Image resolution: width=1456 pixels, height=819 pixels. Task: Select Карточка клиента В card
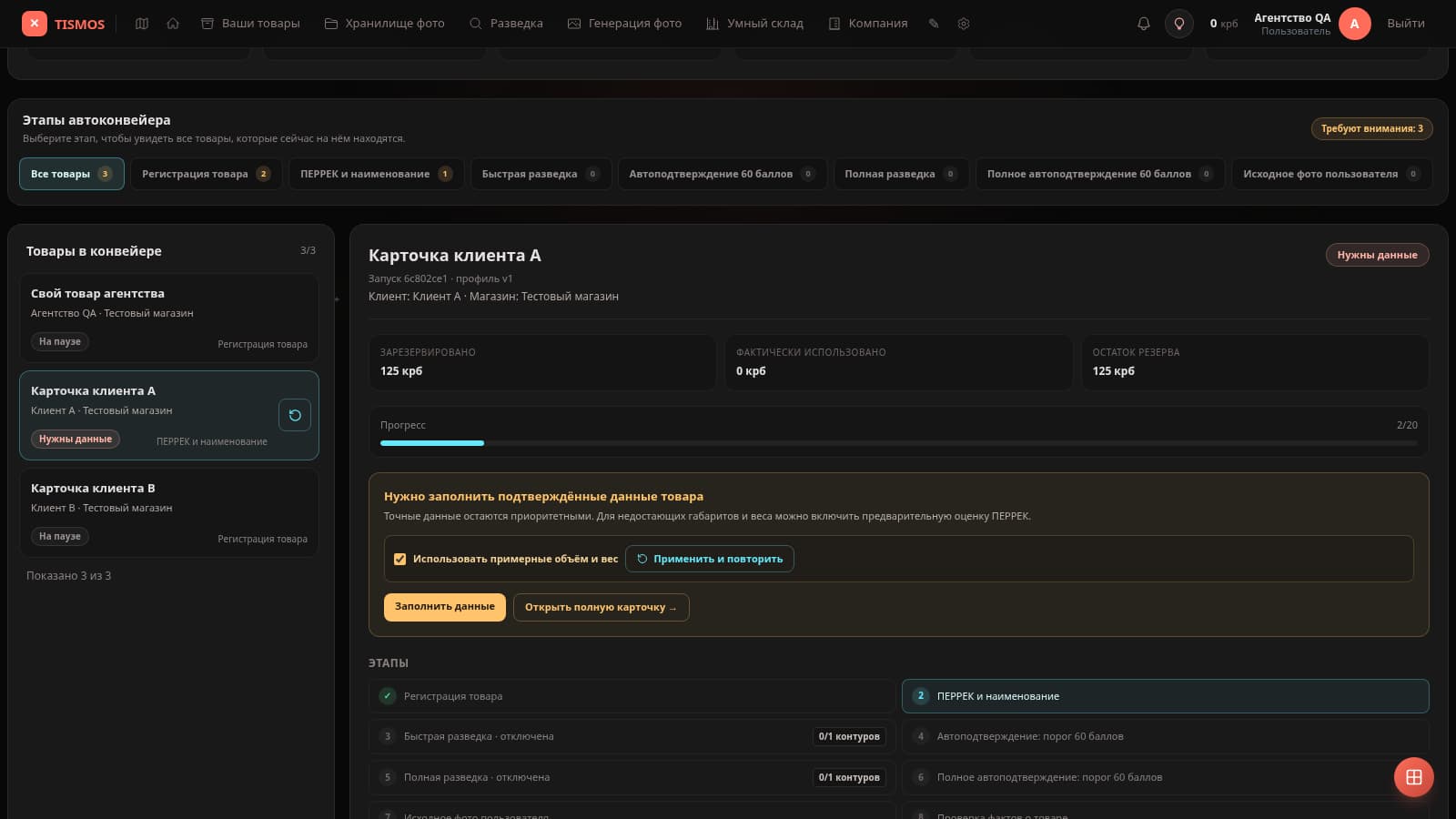(x=169, y=513)
